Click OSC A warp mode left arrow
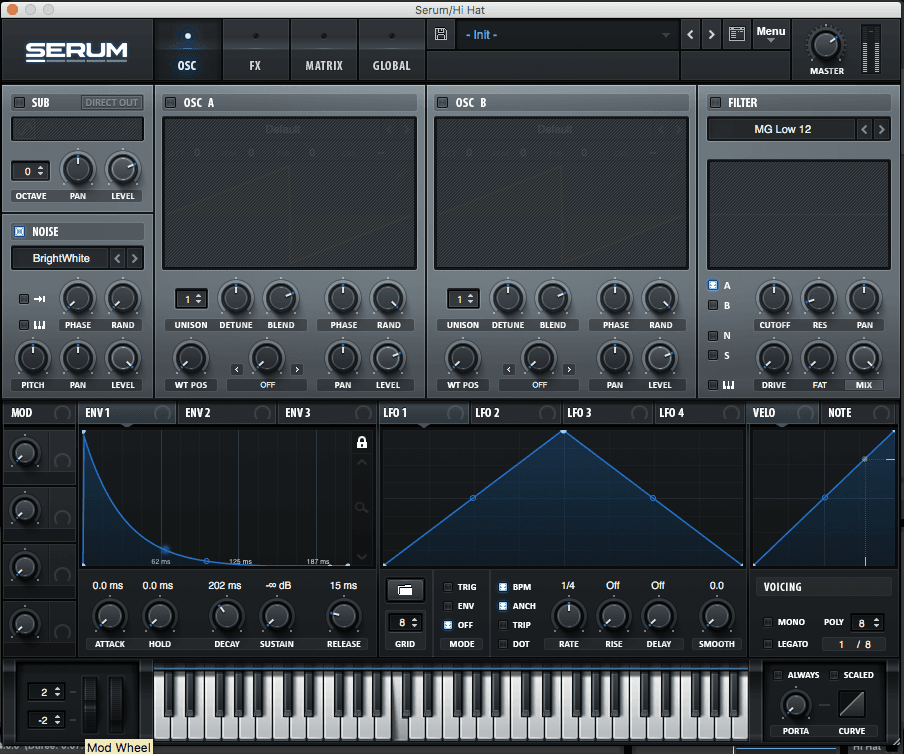The height and width of the screenshot is (754, 904). (x=236, y=370)
